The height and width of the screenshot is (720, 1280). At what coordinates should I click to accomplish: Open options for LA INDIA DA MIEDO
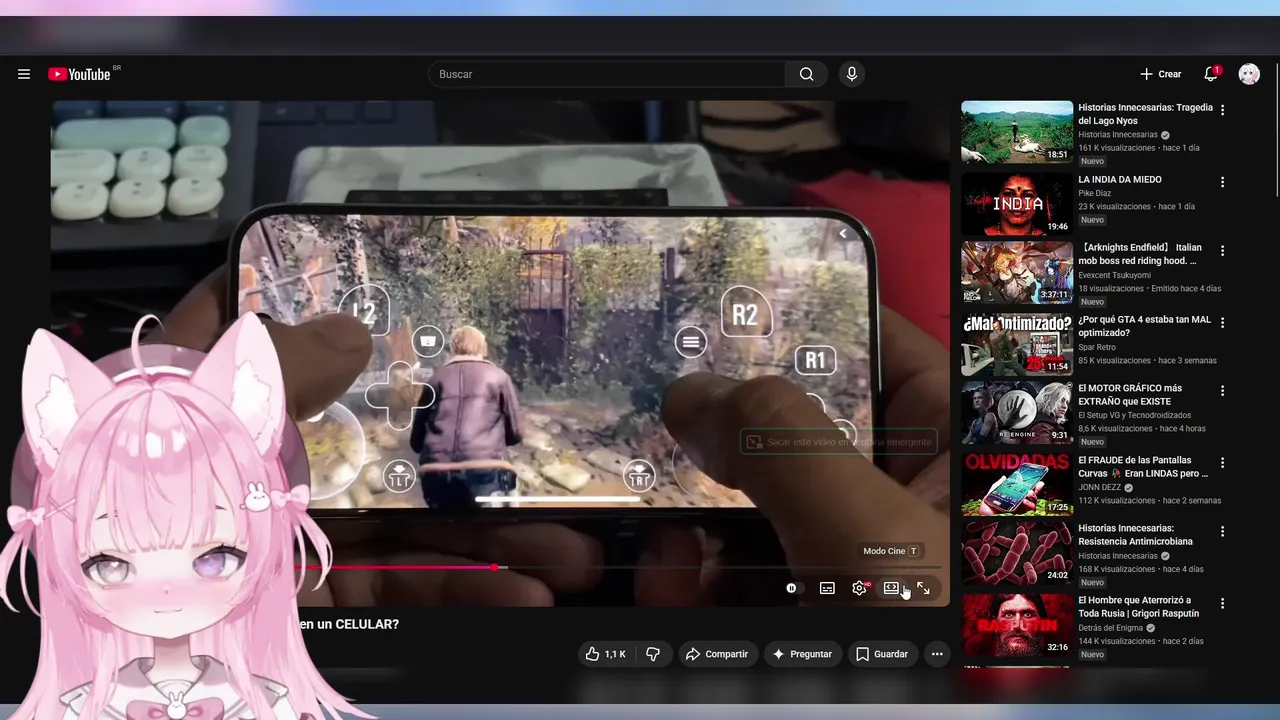click(x=1222, y=183)
